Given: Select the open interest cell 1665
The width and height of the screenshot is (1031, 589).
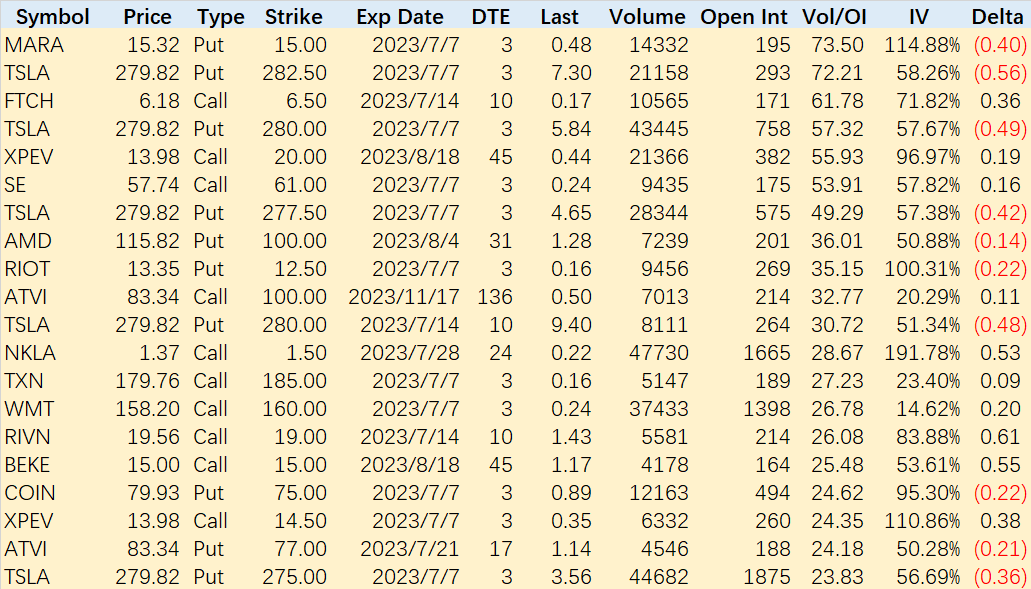Looking at the screenshot, I should 767,353.
